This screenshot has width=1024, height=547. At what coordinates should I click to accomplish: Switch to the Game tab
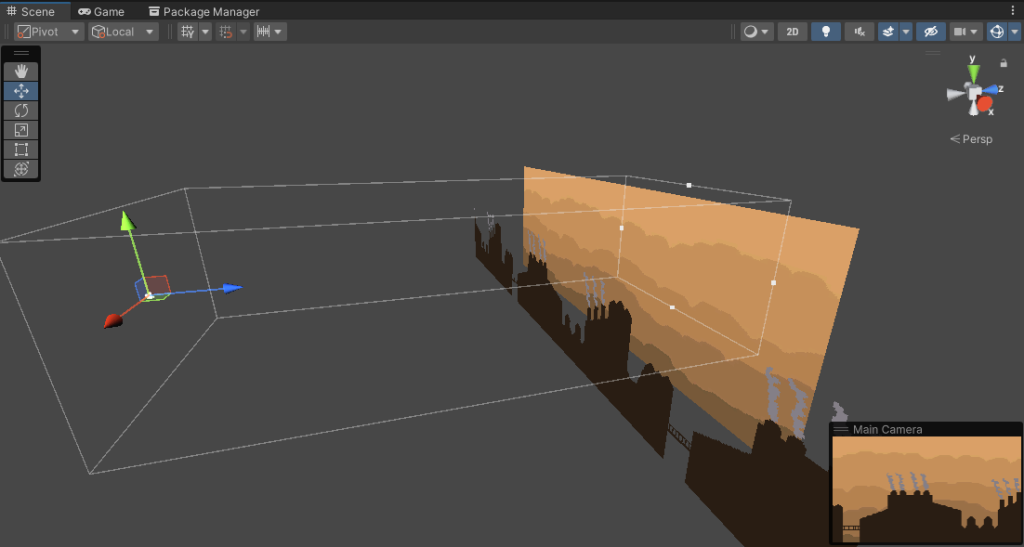tap(100, 11)
